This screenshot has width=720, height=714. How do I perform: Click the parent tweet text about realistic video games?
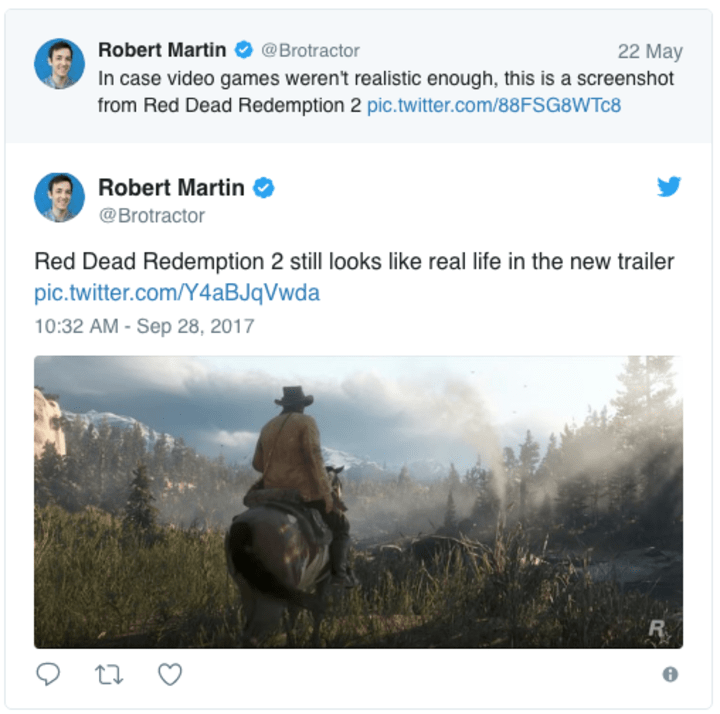(386, 91)
